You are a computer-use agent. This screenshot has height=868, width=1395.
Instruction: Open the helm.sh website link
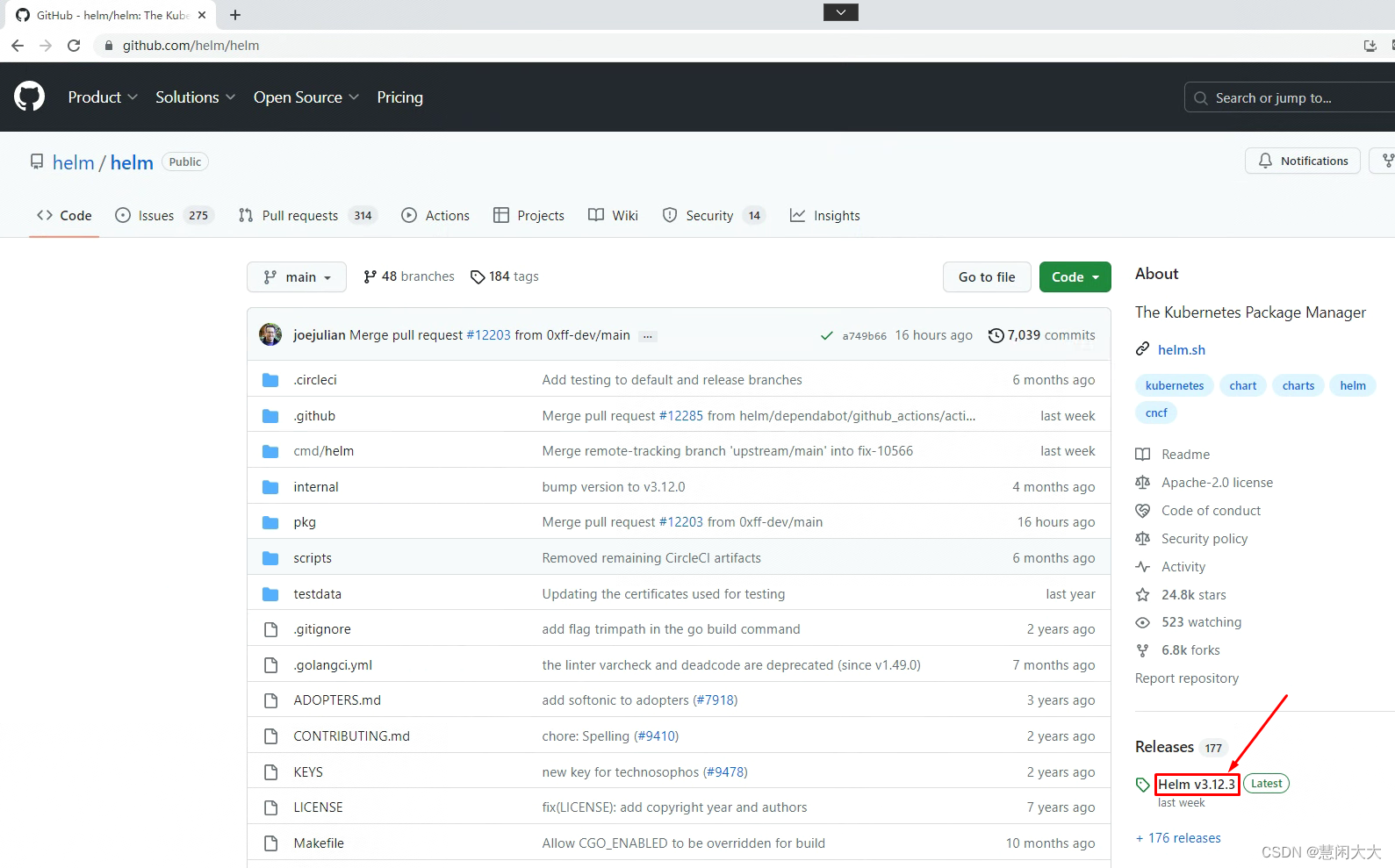[x=1182, y=350]
